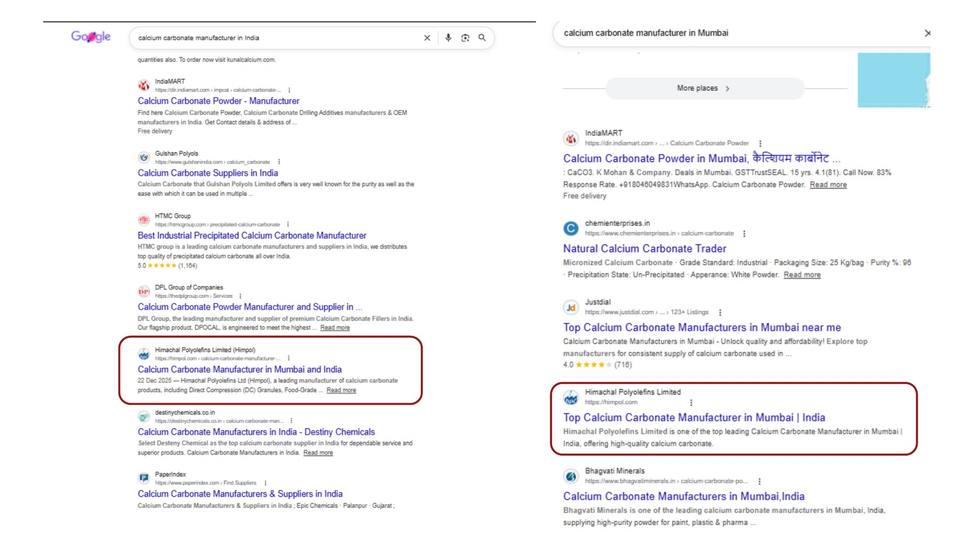960x540 pixels.
Task: Click the chemienterprises.in favicon
Action: click(x=571, y=228)
